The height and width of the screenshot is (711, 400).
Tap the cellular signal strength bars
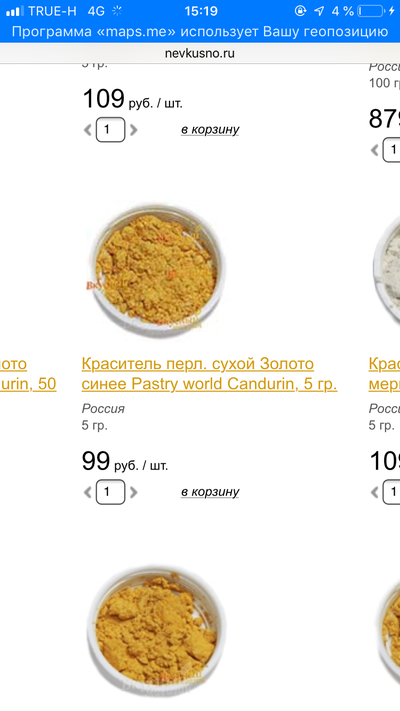pyautogui.click(x=15, y=11)
